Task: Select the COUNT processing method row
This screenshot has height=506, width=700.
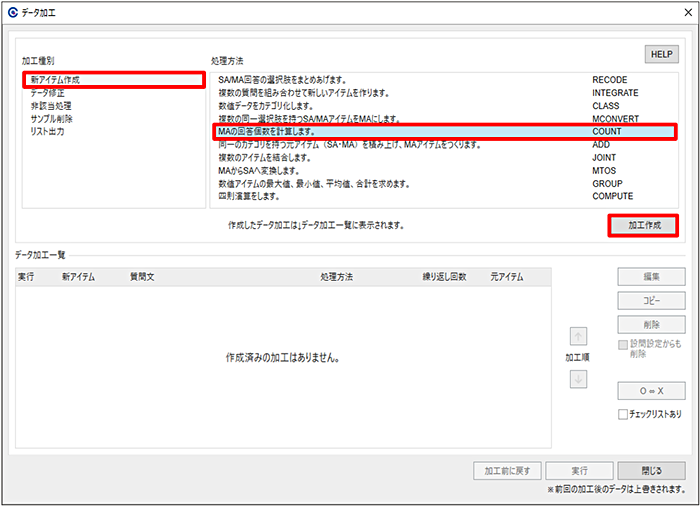Action: 444,132
